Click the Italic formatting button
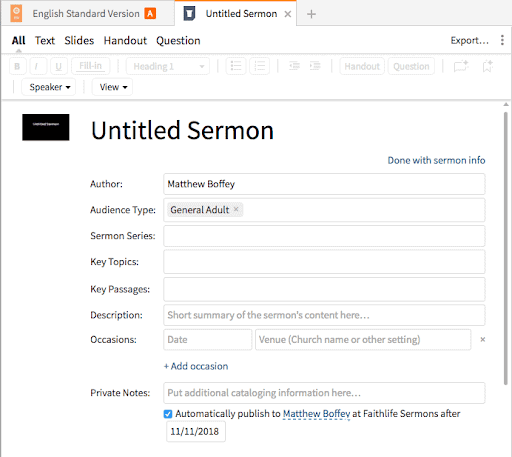The image size is (512, 457). (38, 66)
